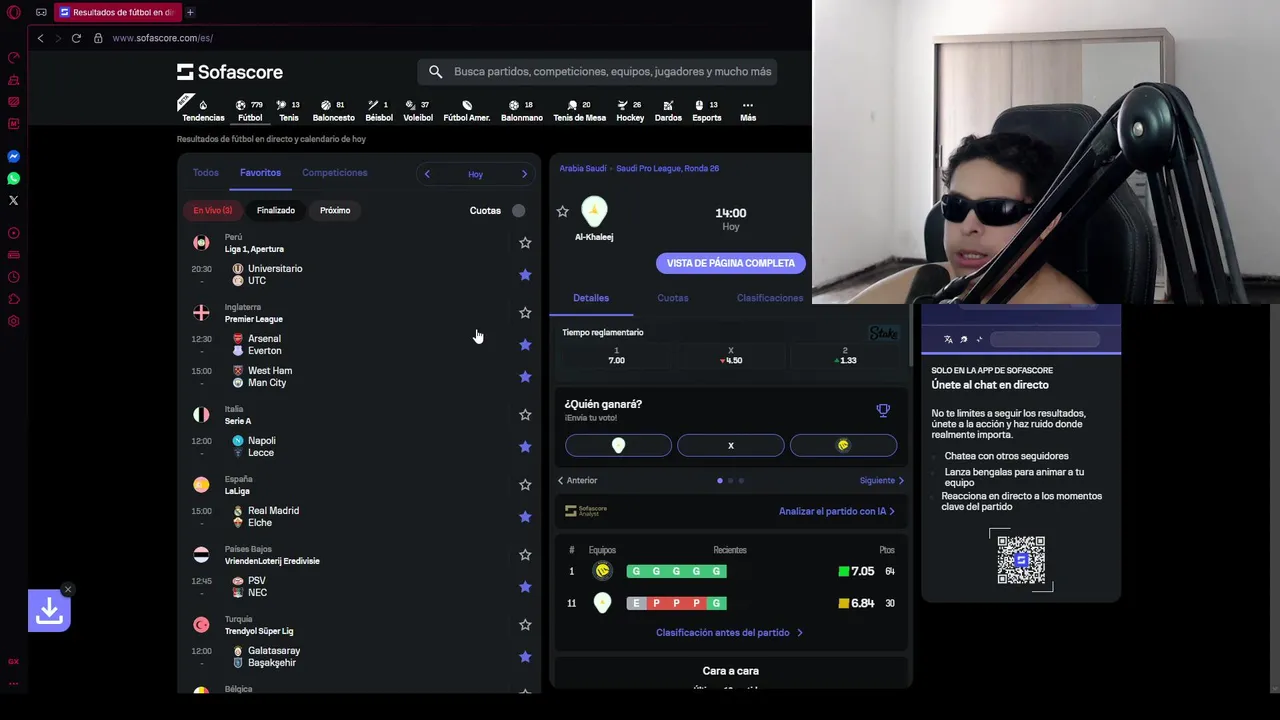The image size is (1280, 720).
Task: Toggle favorite star for Liga 1 Apertura
Action: 525,242
